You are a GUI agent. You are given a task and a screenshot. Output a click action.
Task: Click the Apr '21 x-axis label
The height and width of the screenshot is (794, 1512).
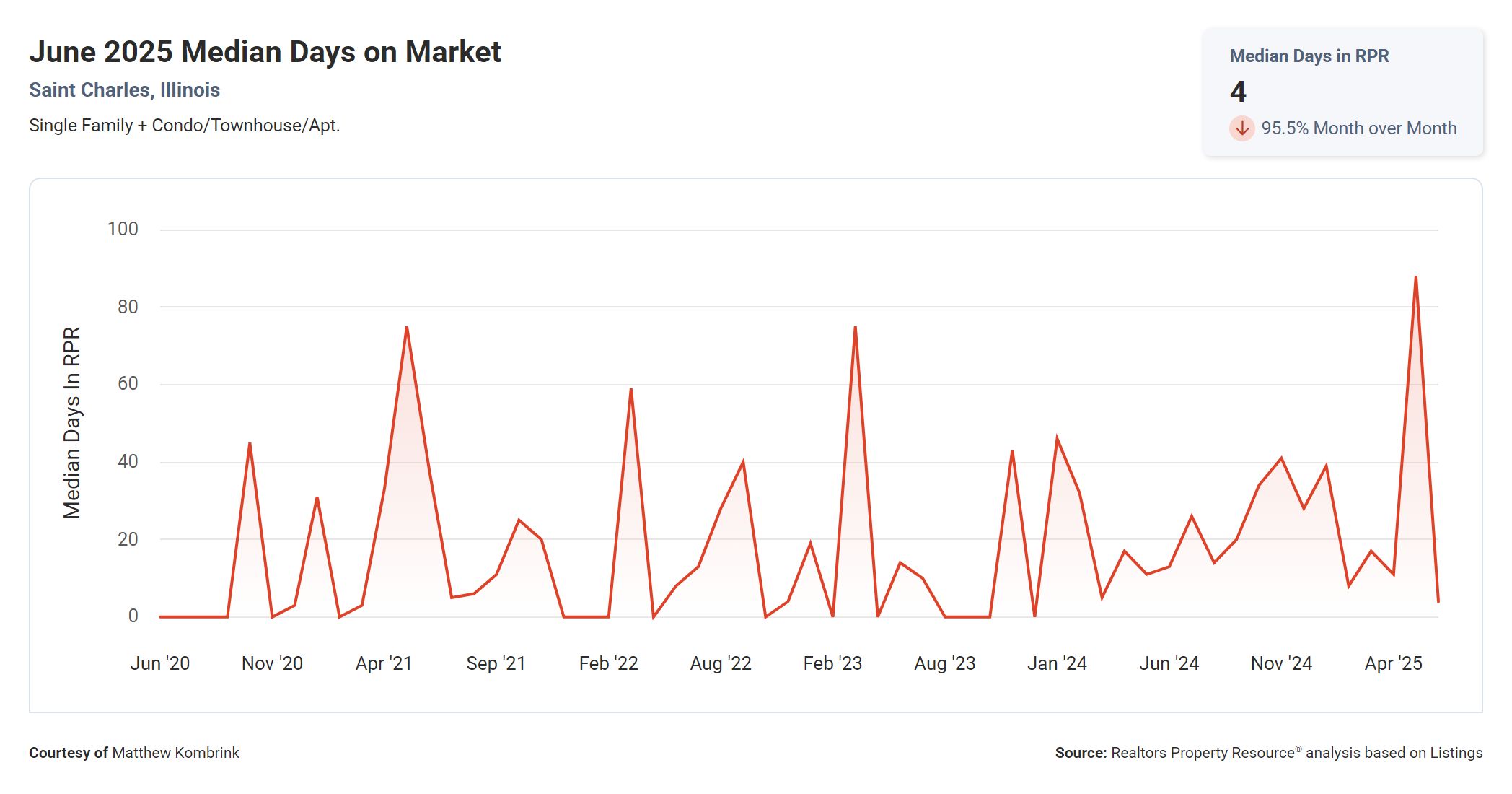(x=384, y=663)
